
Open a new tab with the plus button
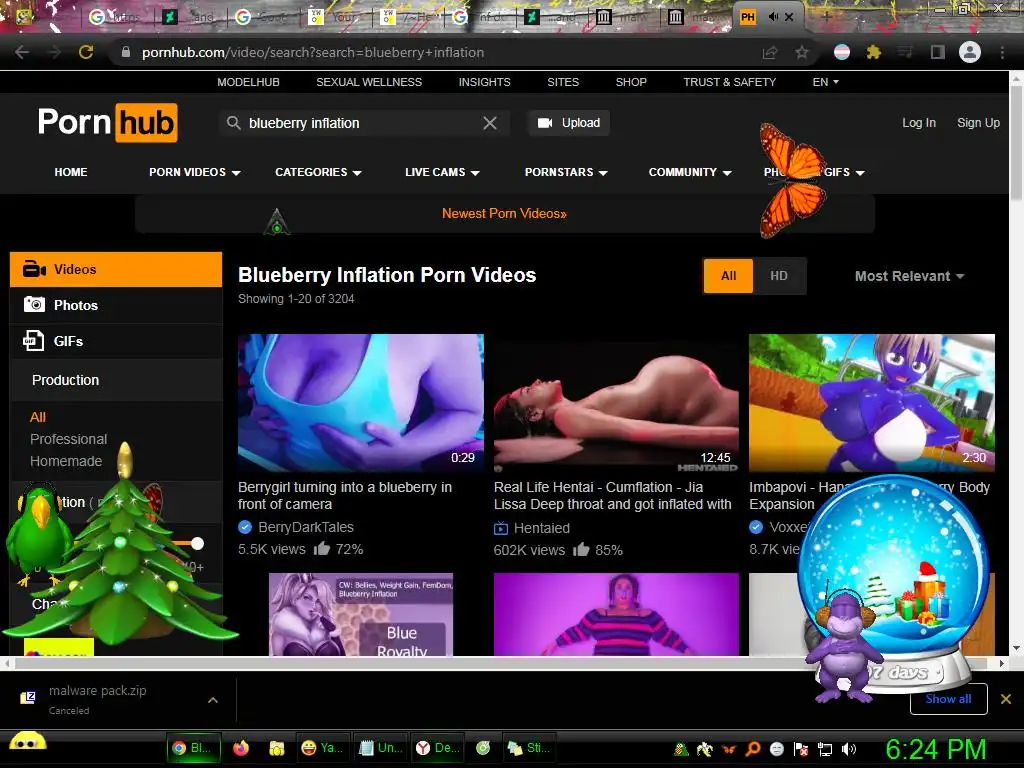click(x=826, y=17)
